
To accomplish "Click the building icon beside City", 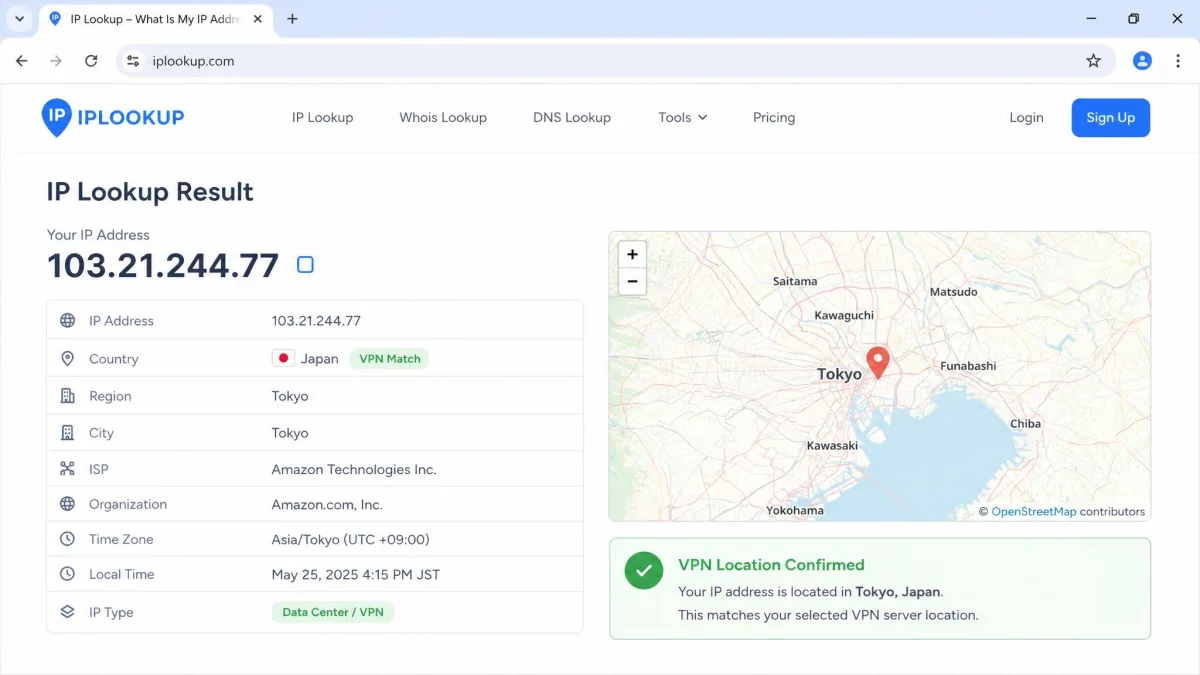I will point(67,433).
